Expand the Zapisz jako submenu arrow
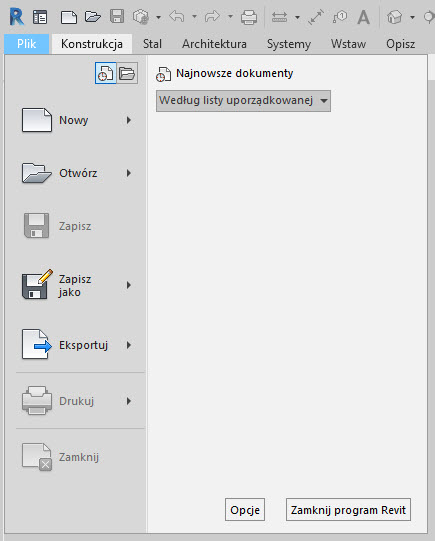Viewport: 435px width, 541px height. point(129,285)
